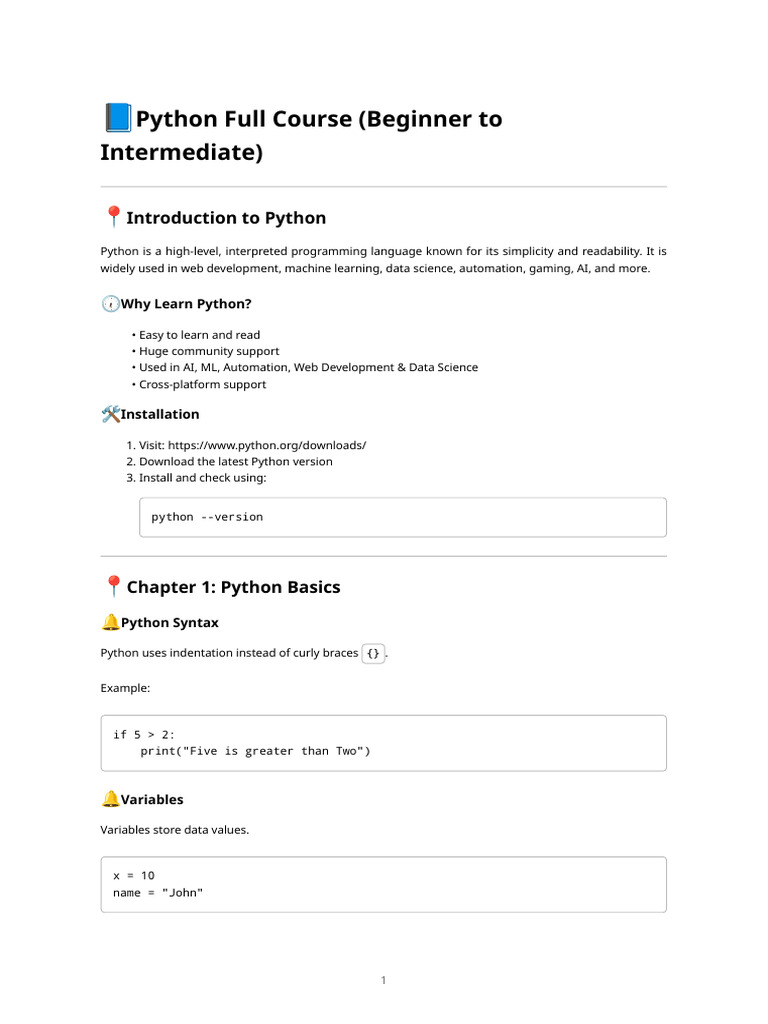Click the bell icon beside Variables
Screen dimensions: 768x1024
[110, 799]
